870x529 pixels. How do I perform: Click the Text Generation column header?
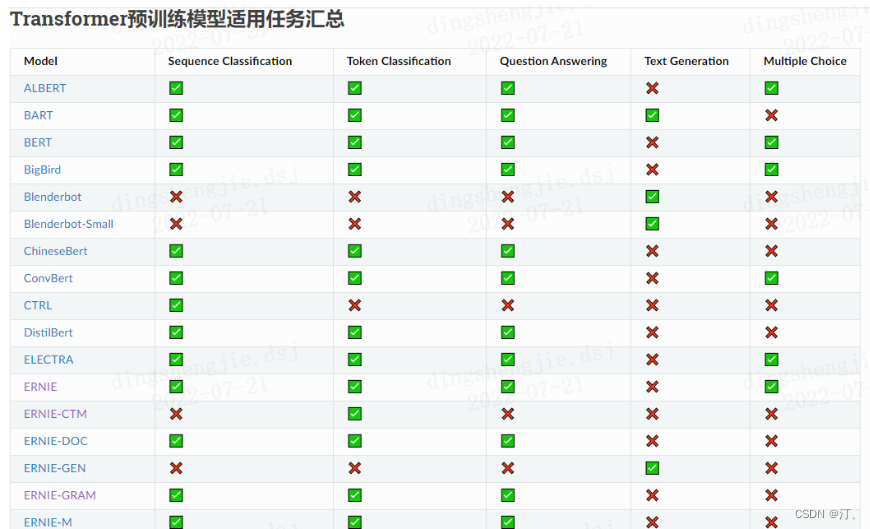[686, 61]
